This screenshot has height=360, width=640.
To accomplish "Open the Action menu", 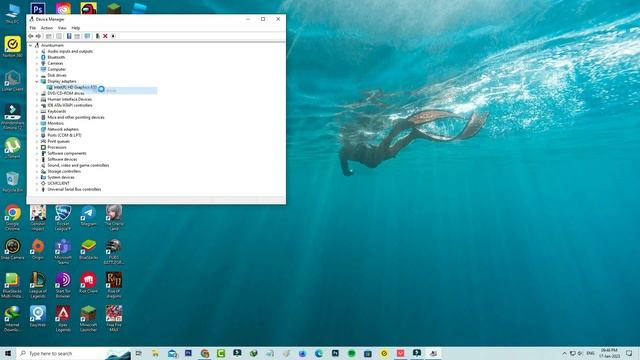I will click(47, 28).
